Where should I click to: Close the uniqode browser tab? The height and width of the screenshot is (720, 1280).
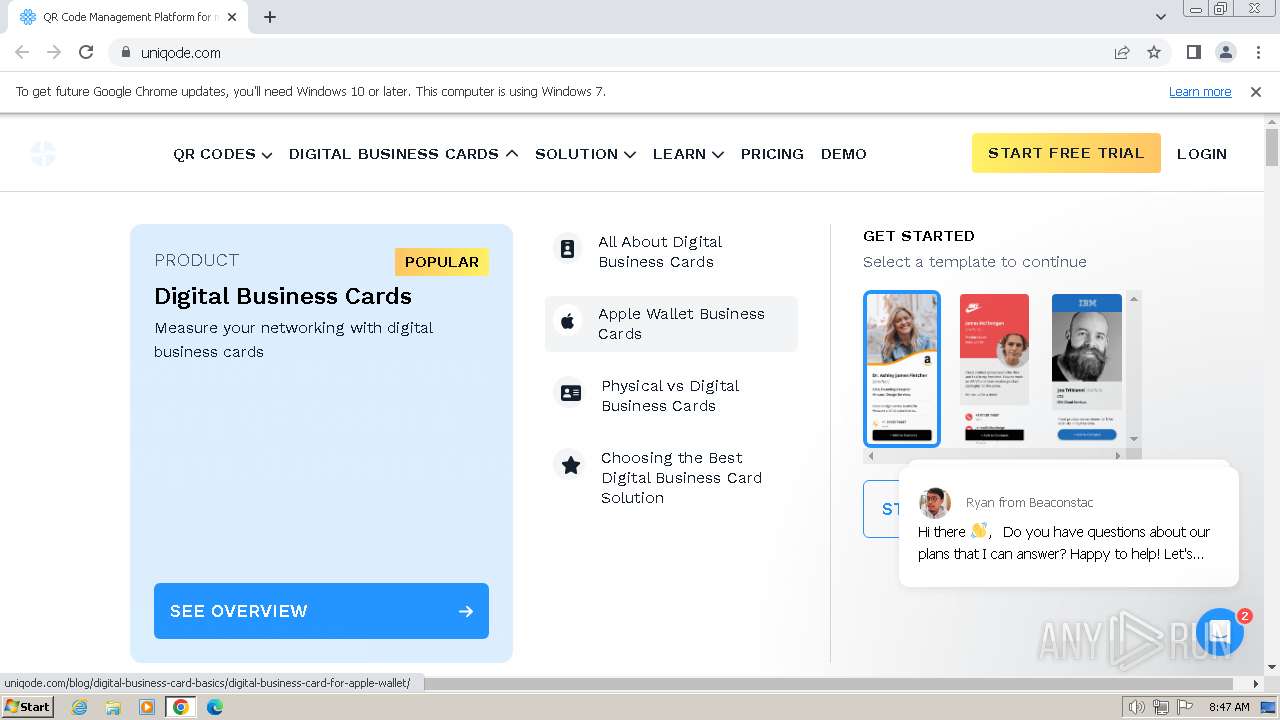pos(232,17)
